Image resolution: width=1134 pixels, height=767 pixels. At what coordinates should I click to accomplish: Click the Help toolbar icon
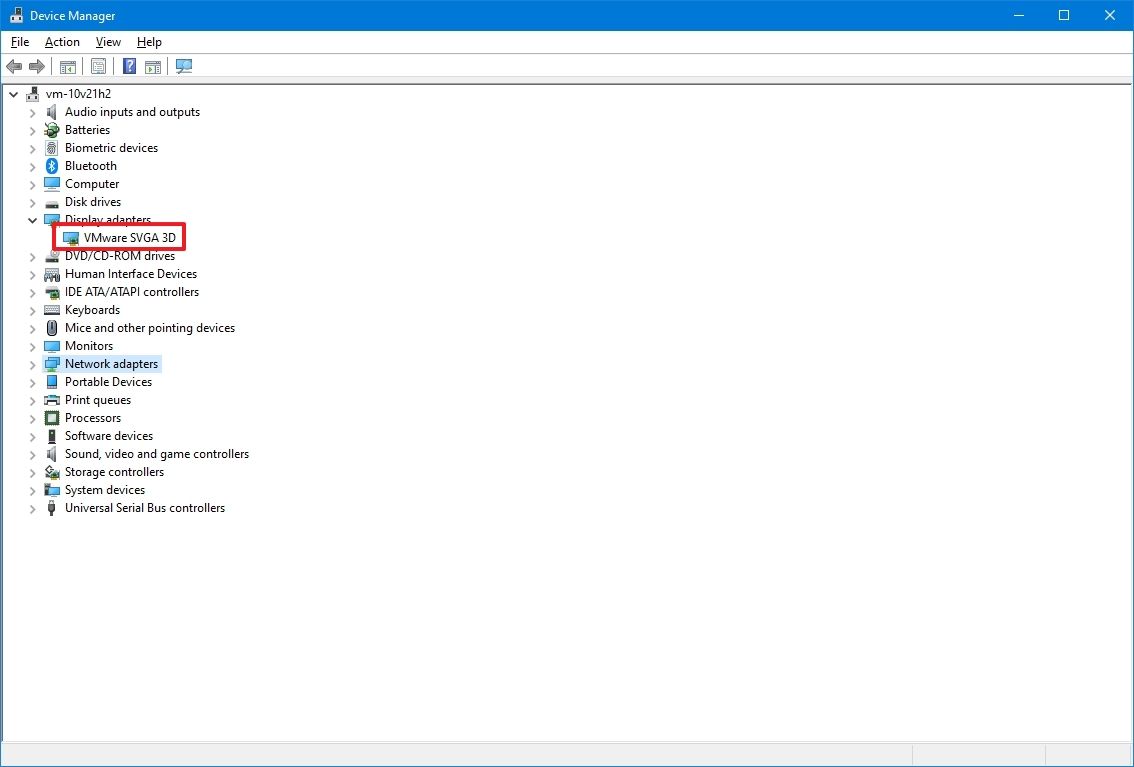coord(128,66)
